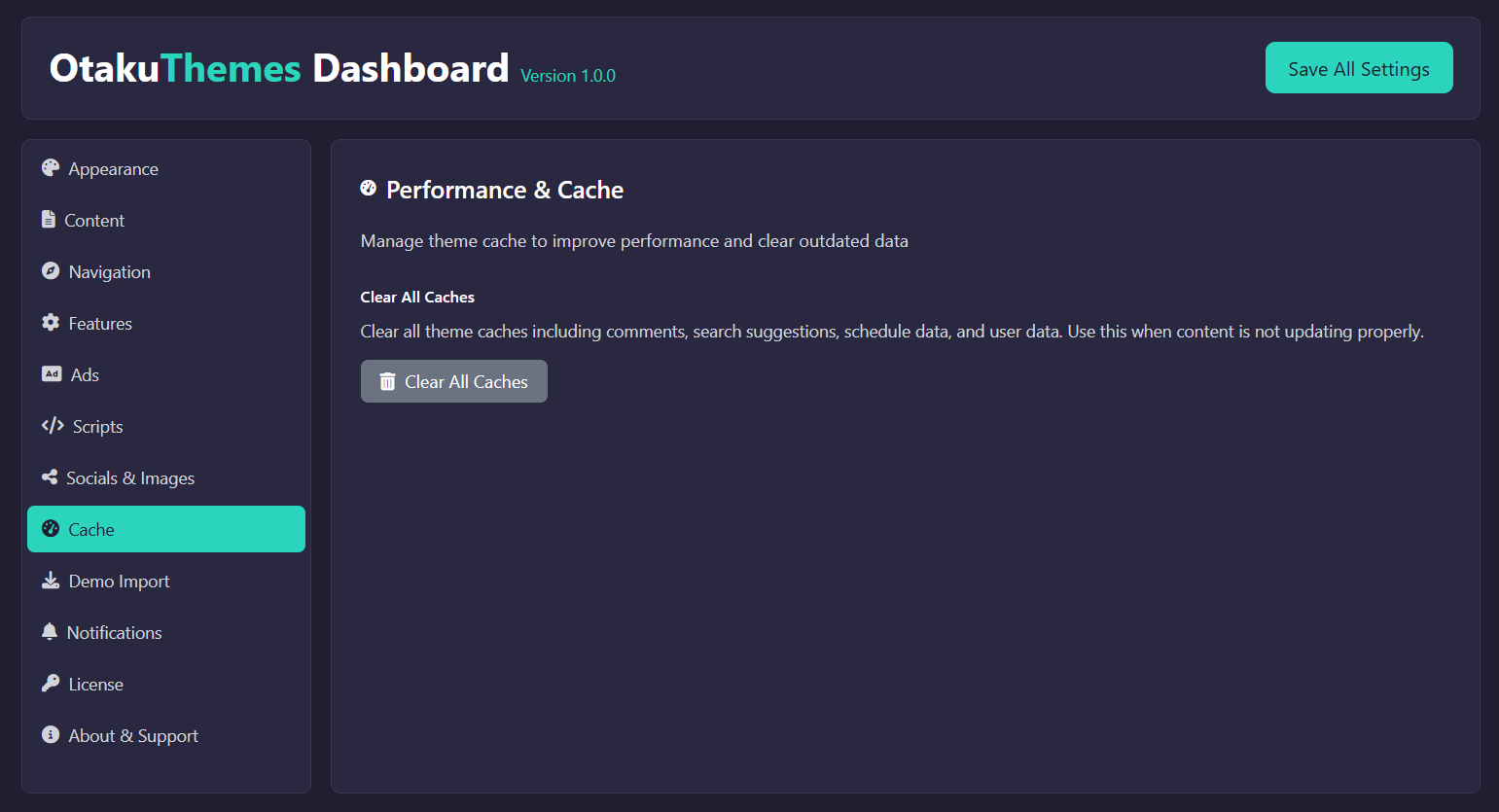
Task: Select the Socials & Images share icon
Action: point(50,477)
